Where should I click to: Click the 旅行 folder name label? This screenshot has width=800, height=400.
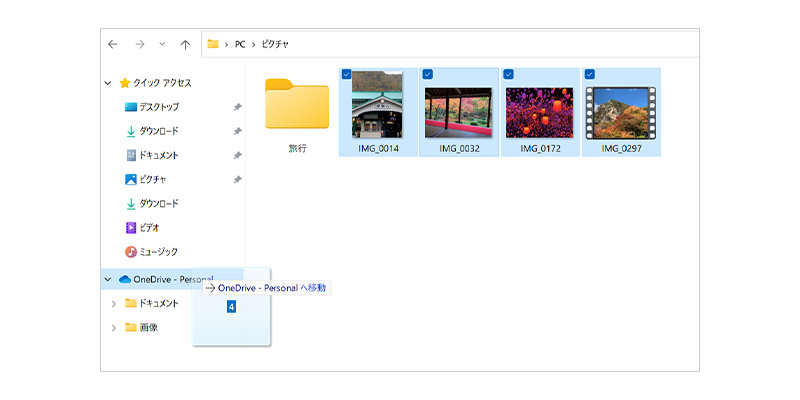pos(297,148)
